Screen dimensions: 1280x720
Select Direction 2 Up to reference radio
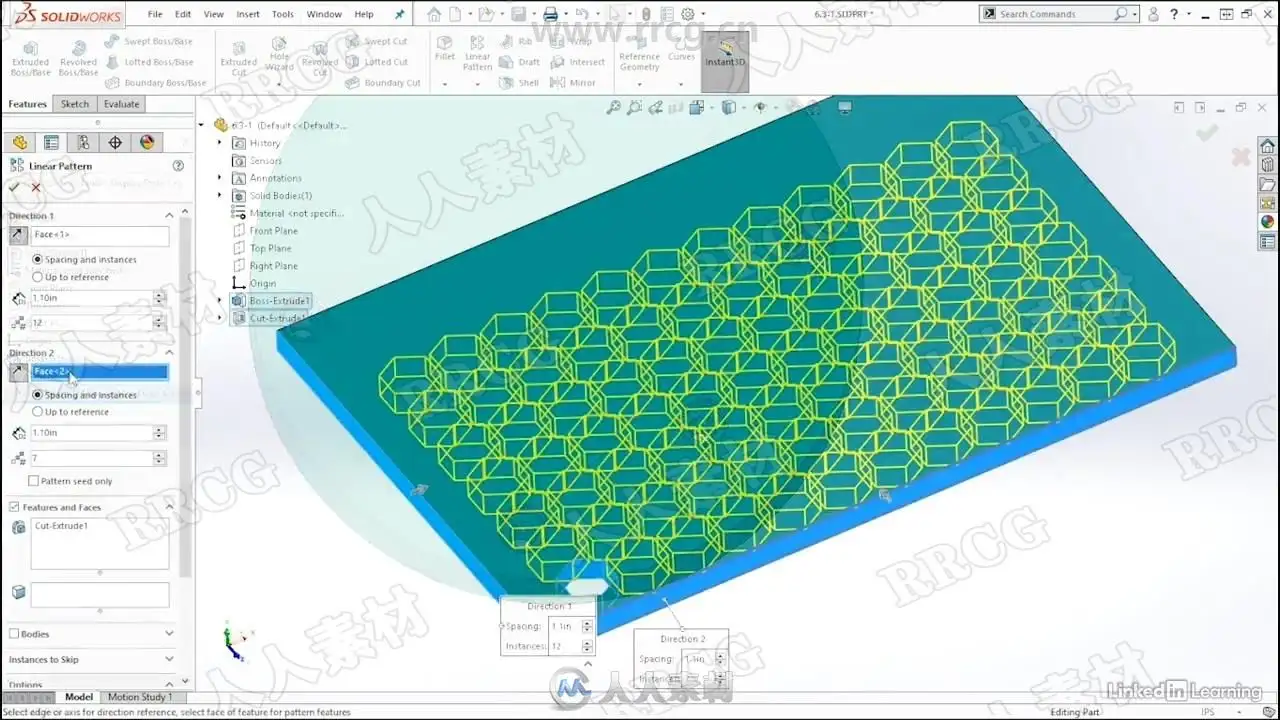pyautogui.click(x=38, y=412)
